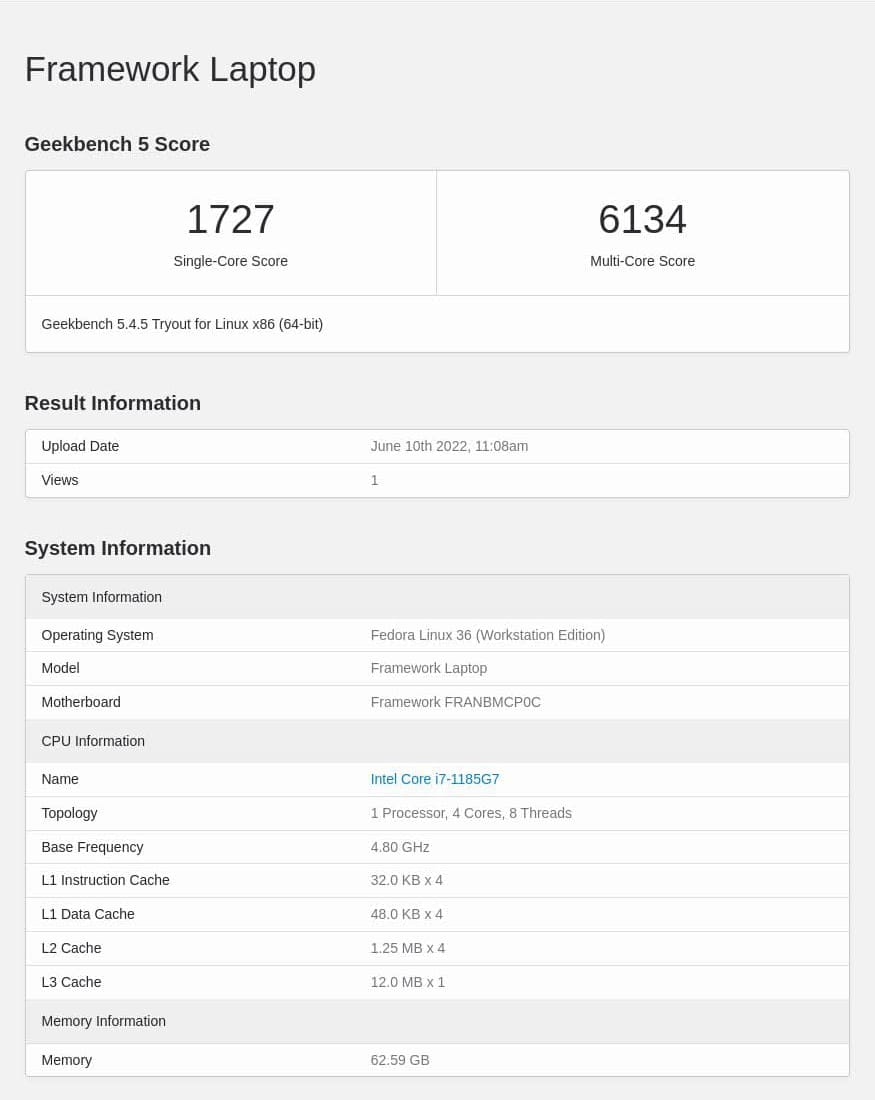Select the Model value Framework Laptop
875x1100 pixels.
click(x=429, y=668)
